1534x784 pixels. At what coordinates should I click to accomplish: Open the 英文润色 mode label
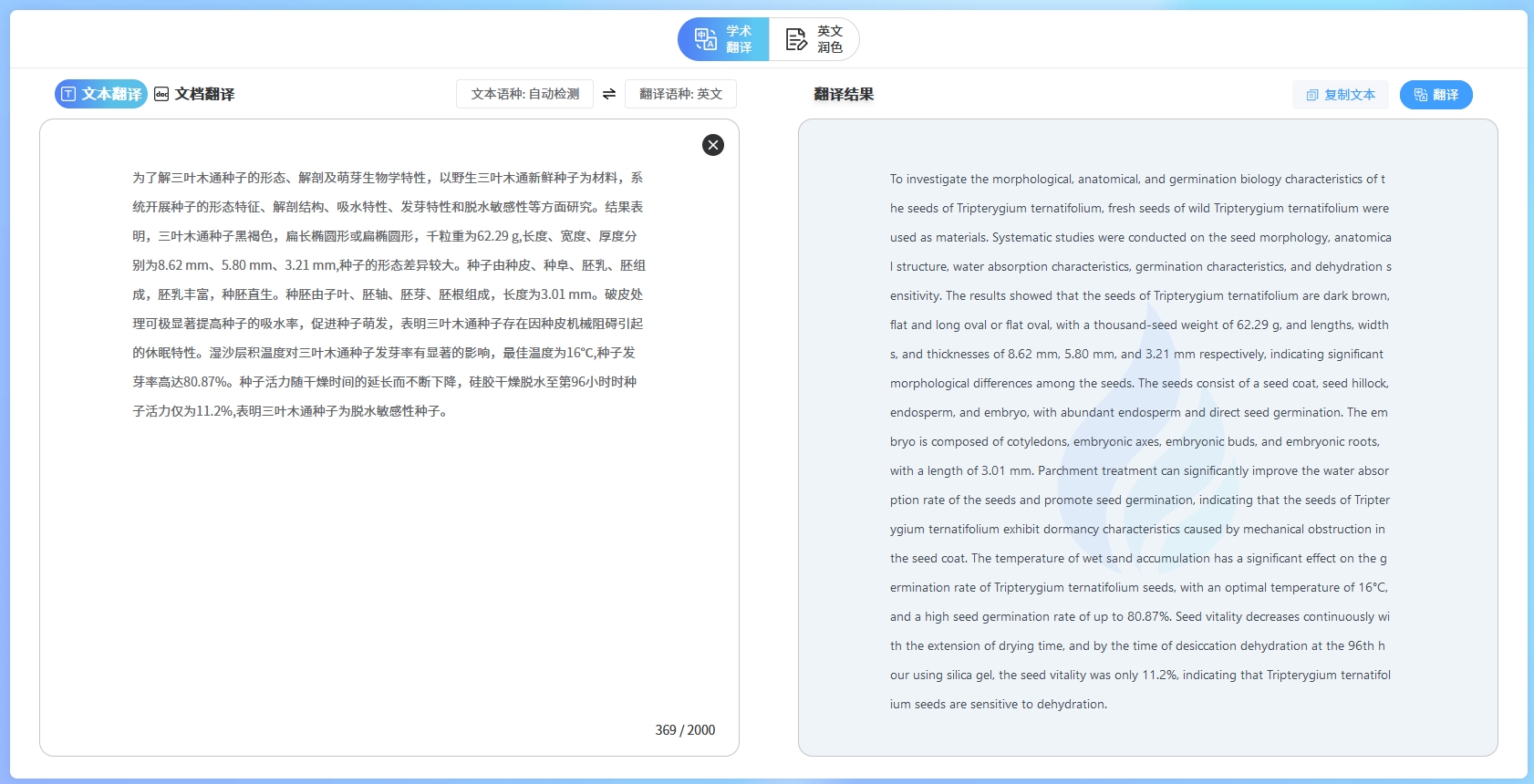[x=830, y=39]
